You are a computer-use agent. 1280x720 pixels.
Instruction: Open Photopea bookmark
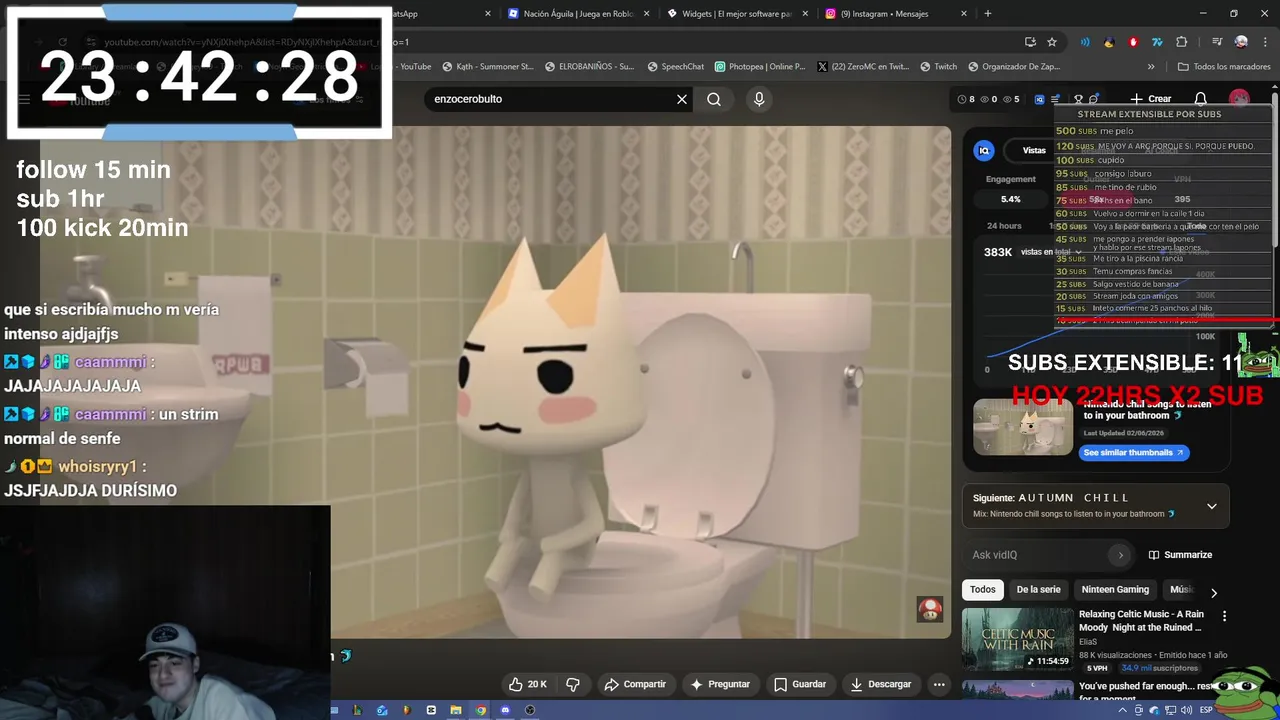coord(760,67)
